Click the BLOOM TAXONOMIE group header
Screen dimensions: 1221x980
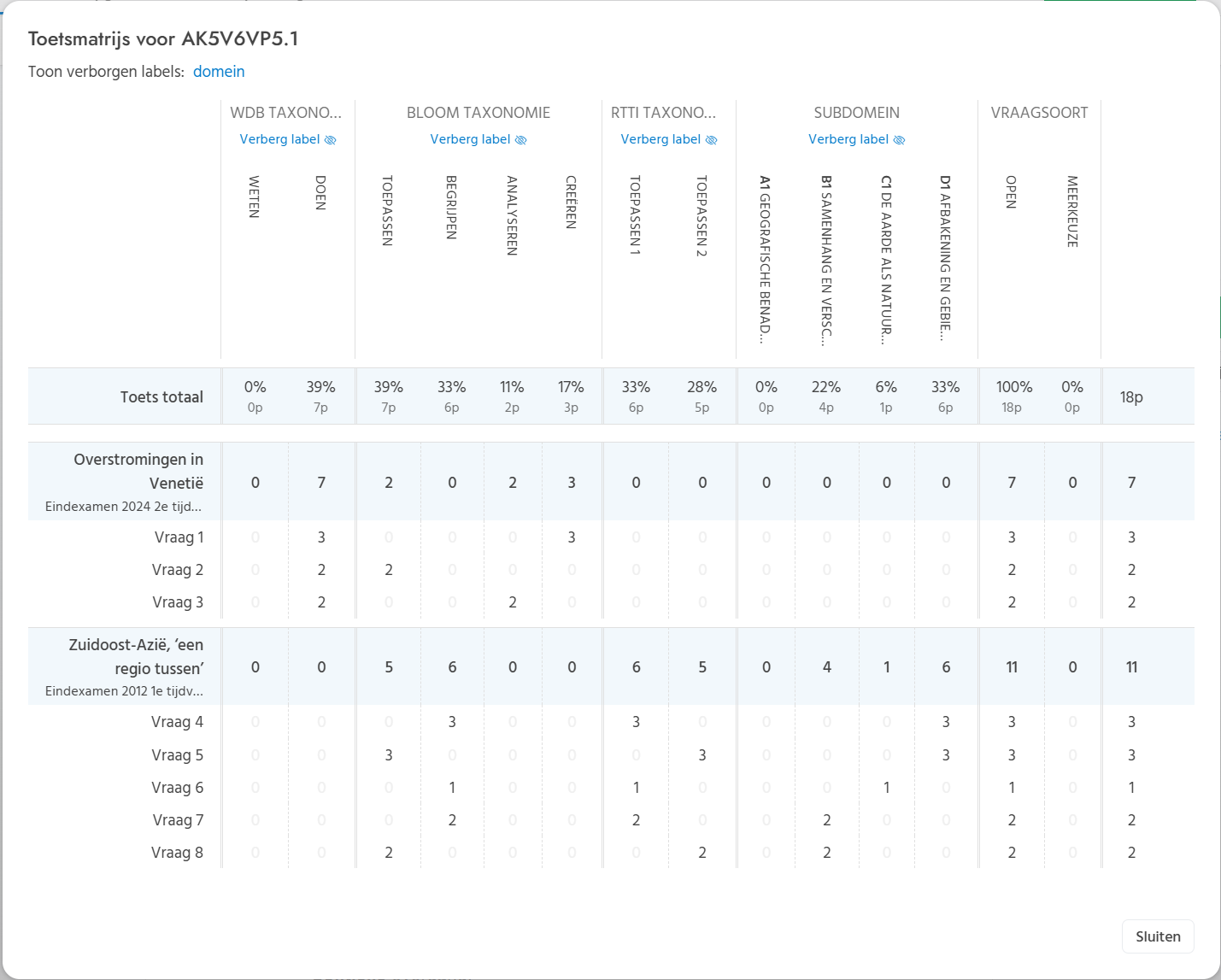point(478,113)
